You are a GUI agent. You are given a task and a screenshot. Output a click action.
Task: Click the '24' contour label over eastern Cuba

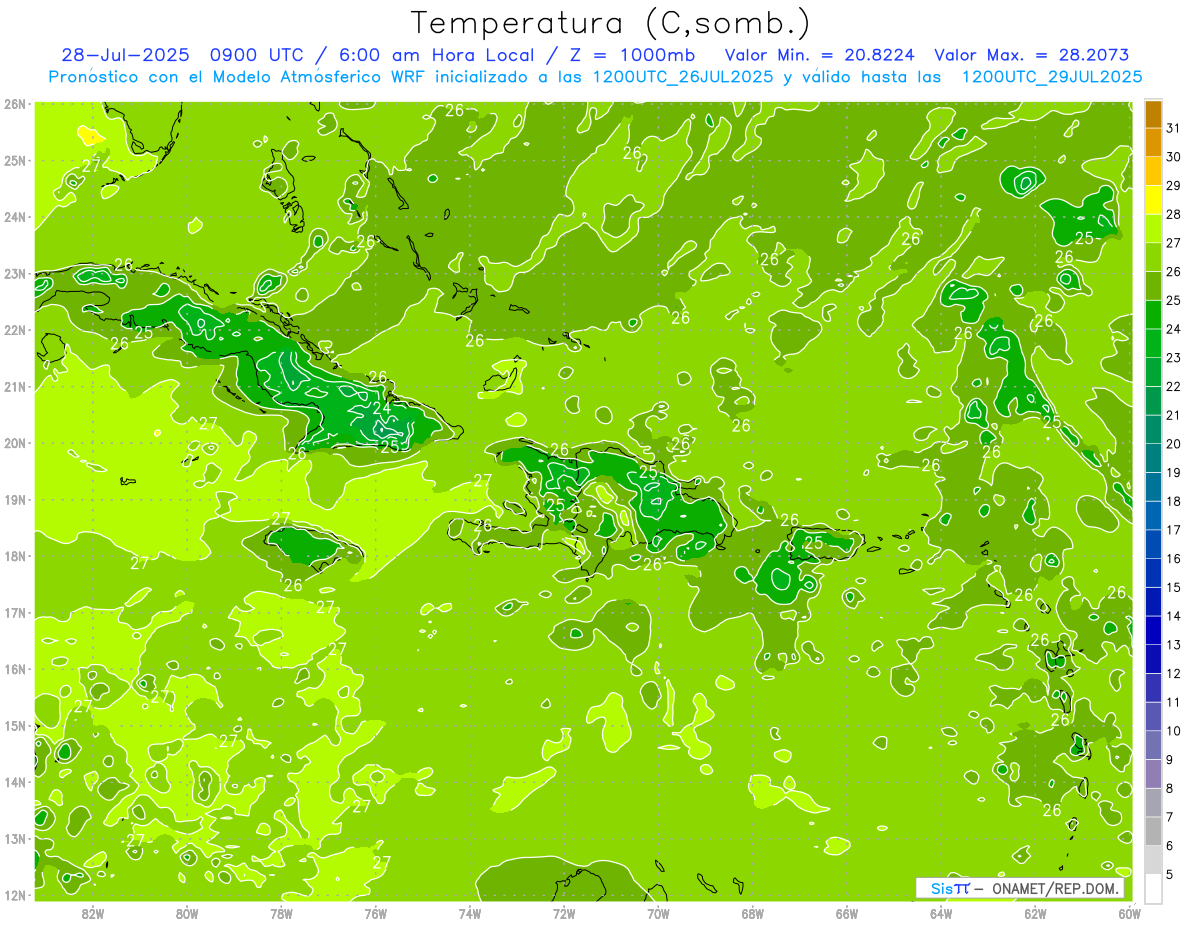[x=381, y=408]
